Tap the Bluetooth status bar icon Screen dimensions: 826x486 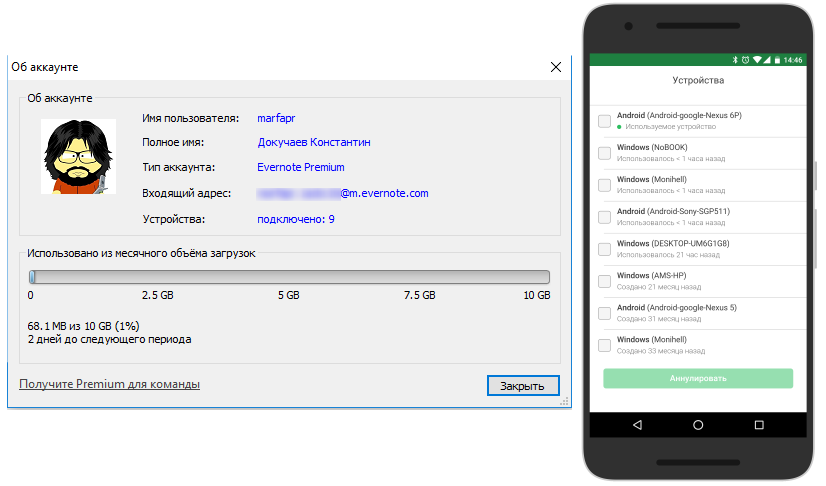click(735, 60)
